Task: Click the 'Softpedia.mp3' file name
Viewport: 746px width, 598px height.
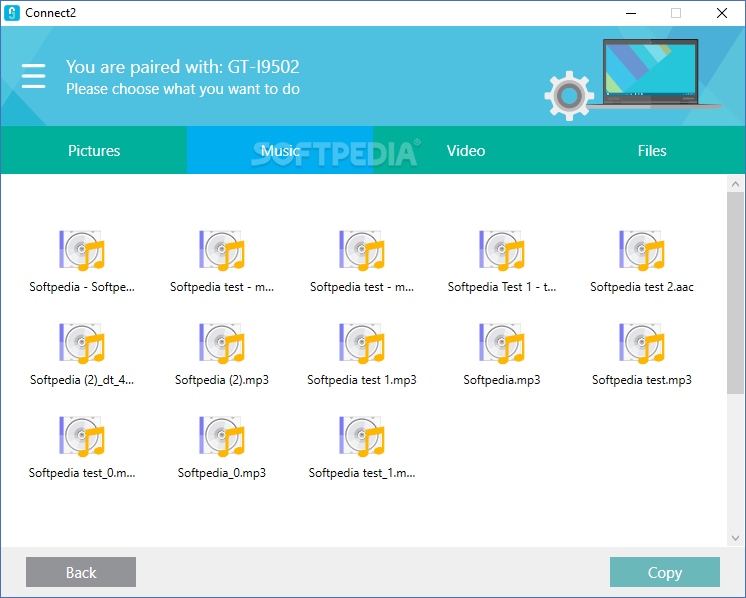Action: 502,380
